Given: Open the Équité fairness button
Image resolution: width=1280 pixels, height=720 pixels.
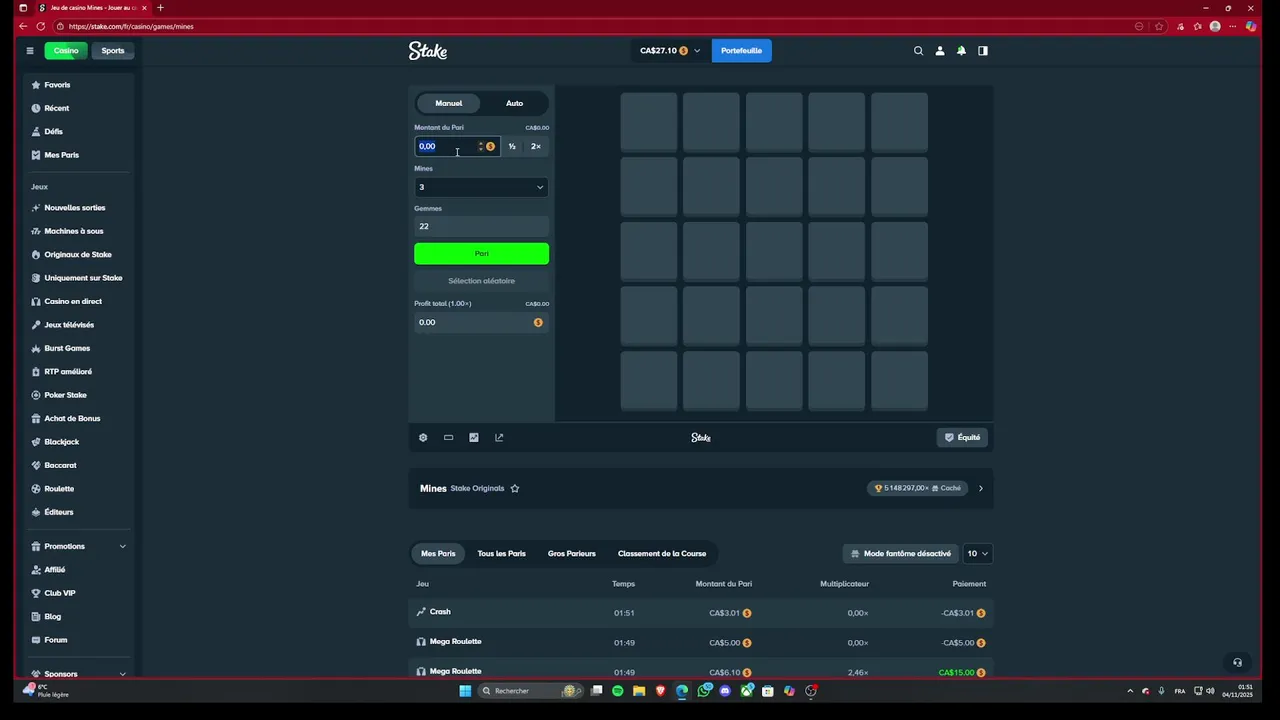Looking at the screenshot, I should [963, 437].
